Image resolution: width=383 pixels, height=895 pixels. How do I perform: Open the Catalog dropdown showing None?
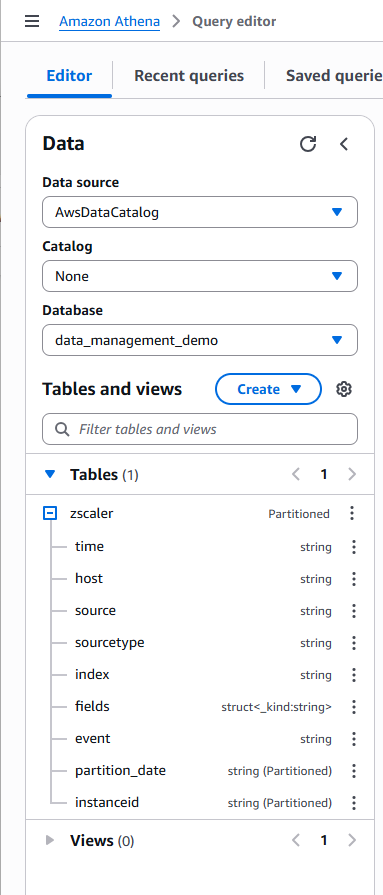click(x=200, y=276)
